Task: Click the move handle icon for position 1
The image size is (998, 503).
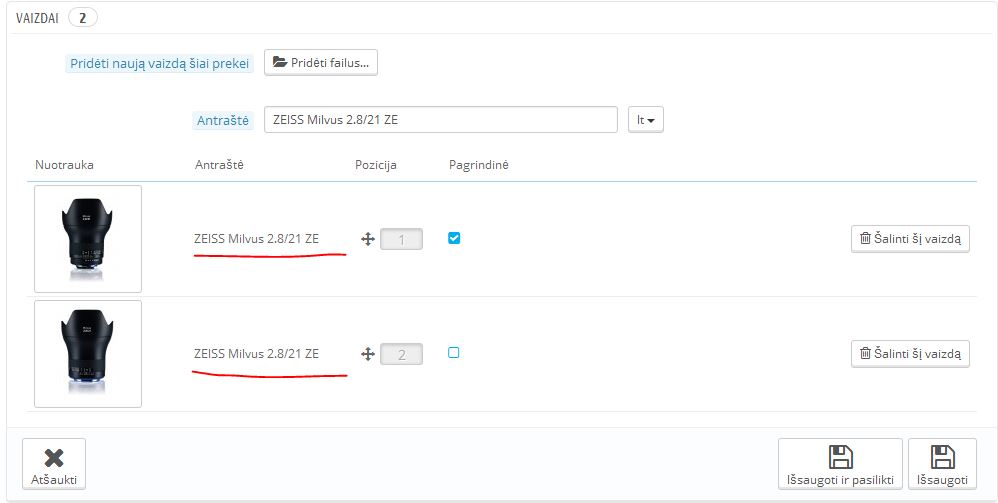Action: pos(368,239)
